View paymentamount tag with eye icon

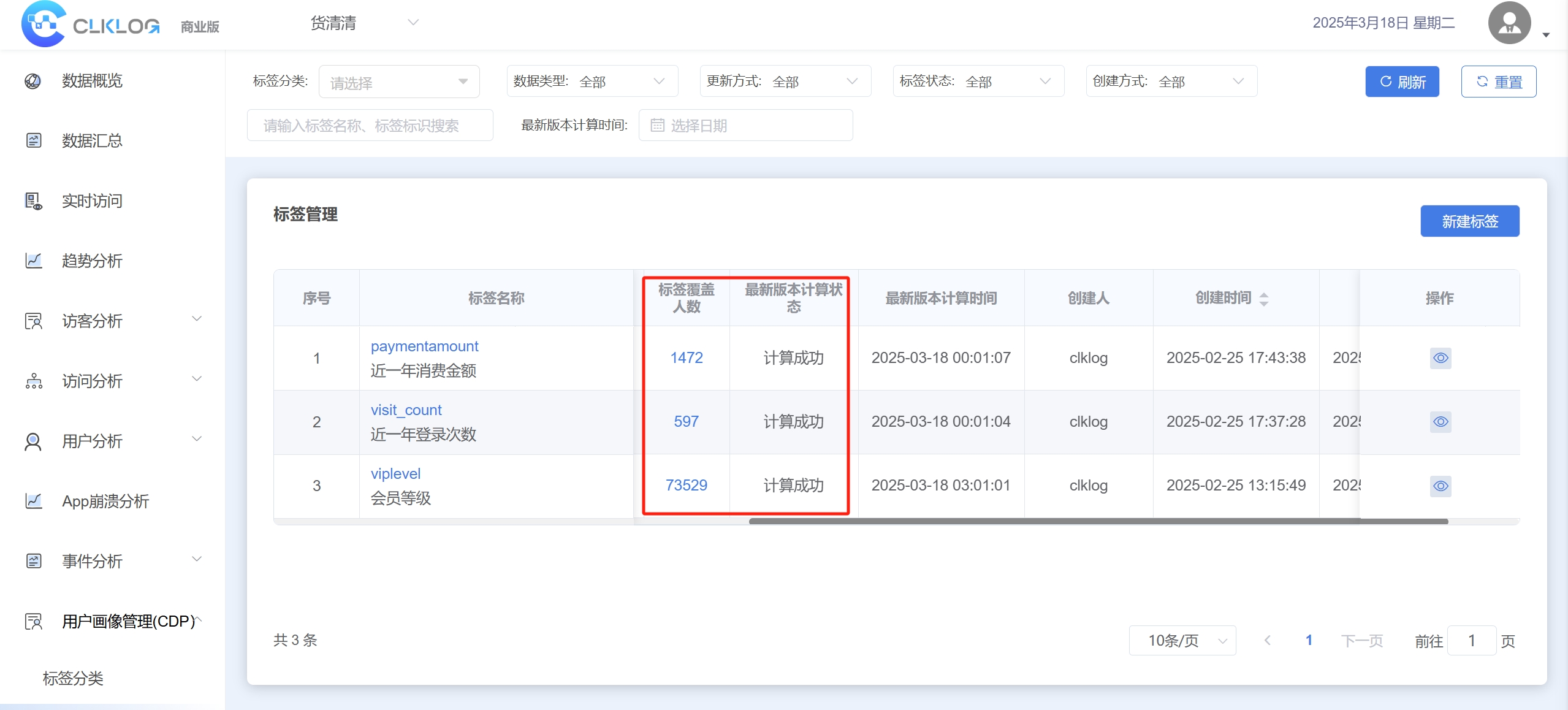pos(1440,358)
